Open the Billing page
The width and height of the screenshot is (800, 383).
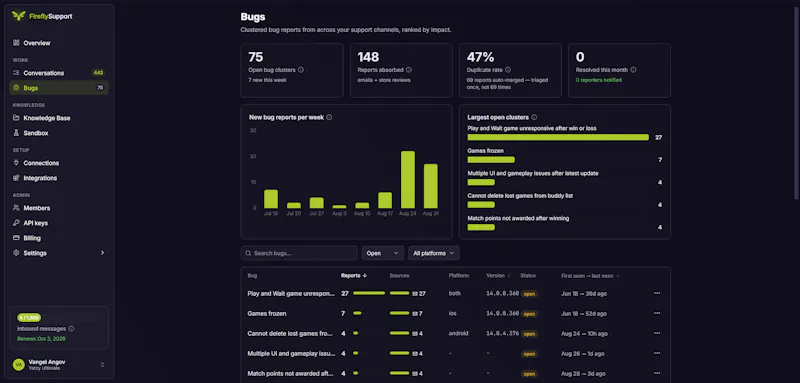click(59, 238)
